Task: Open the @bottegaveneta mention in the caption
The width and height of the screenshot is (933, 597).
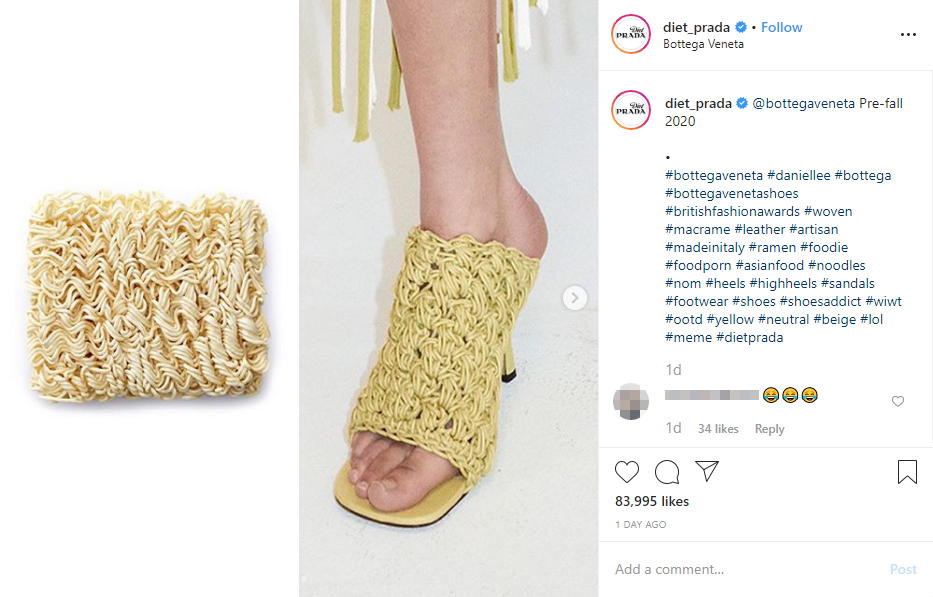Action: click(x=803, y=104)
